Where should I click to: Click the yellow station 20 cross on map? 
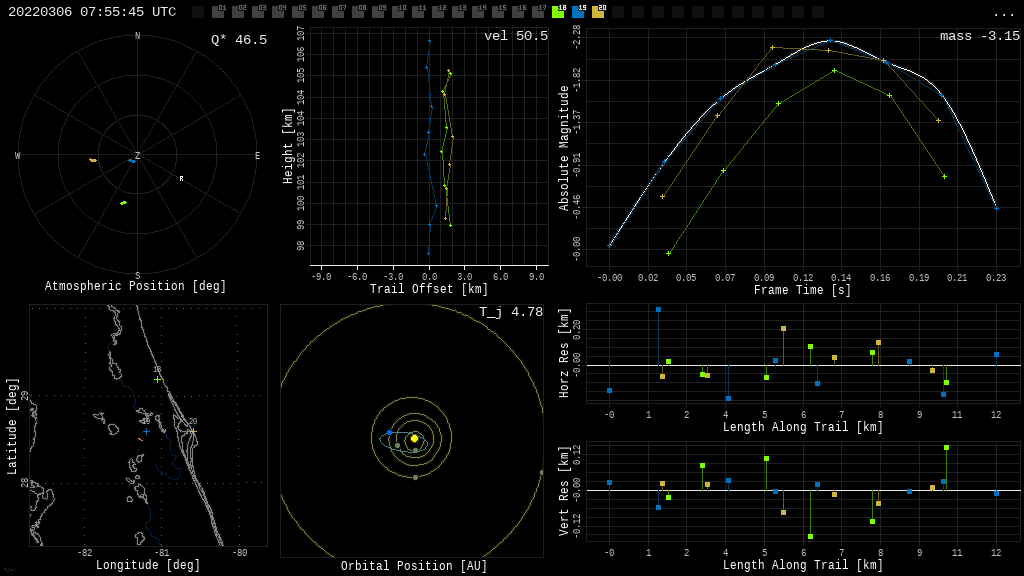pyautogui.click(x=192, y=432)
